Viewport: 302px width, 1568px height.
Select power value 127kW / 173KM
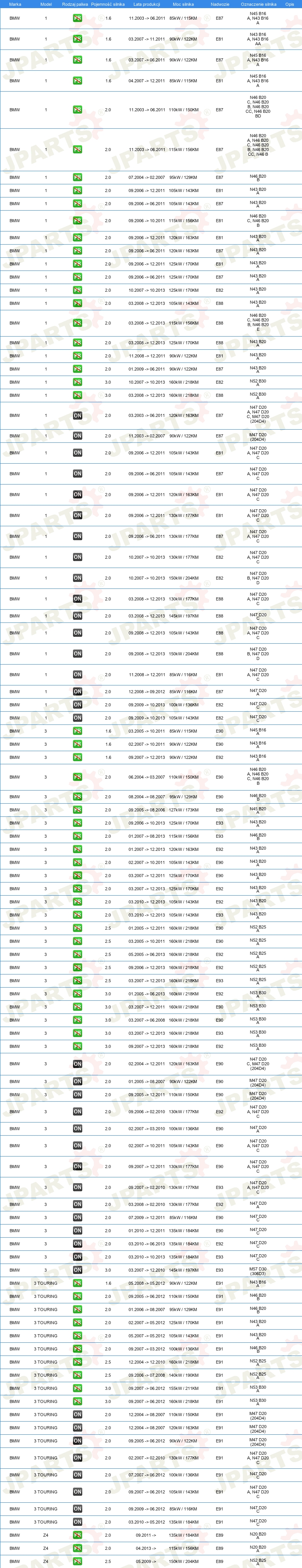coord(183,810)
